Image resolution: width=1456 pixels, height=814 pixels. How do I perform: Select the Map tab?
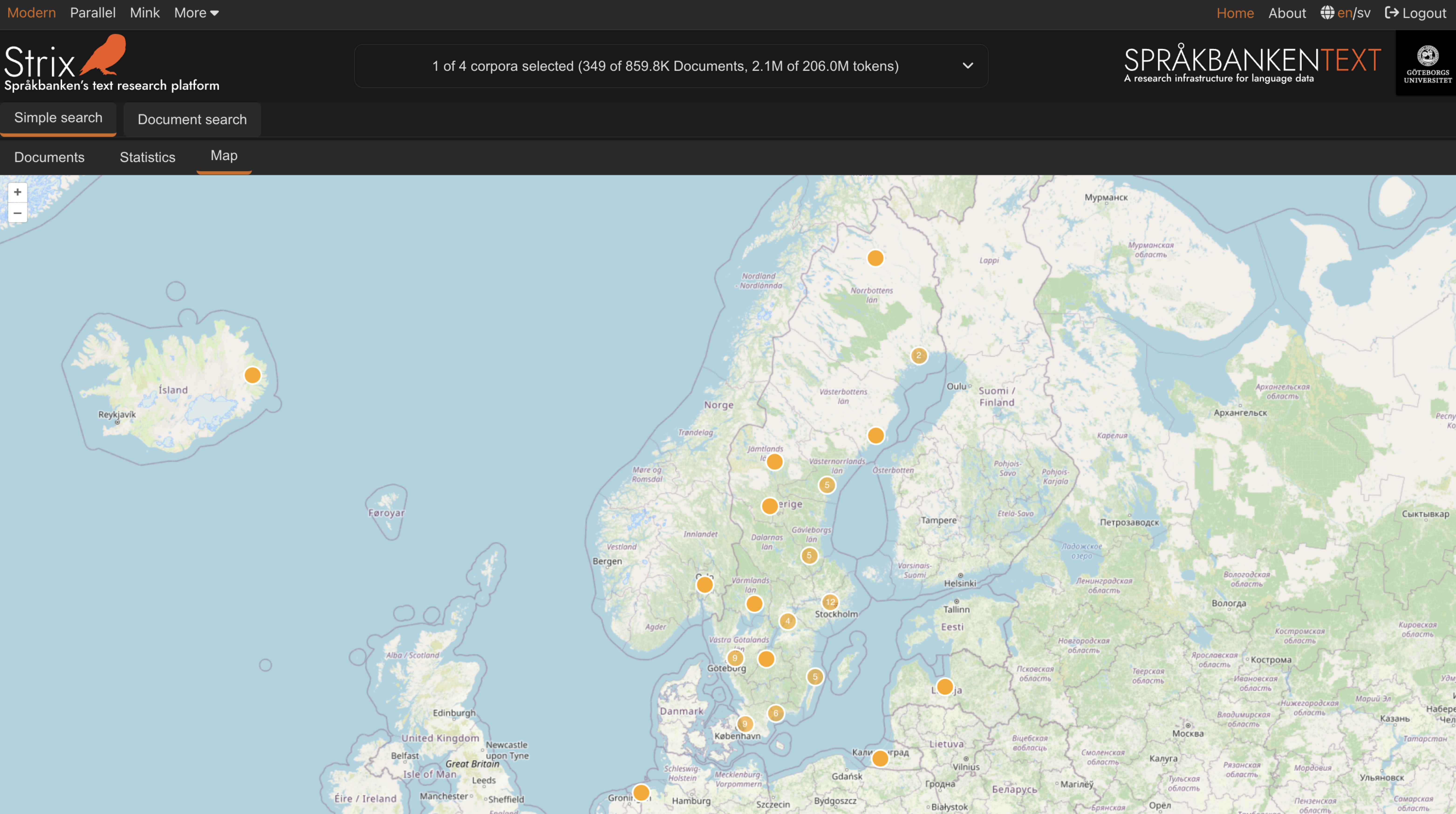(x=224, y=156)
